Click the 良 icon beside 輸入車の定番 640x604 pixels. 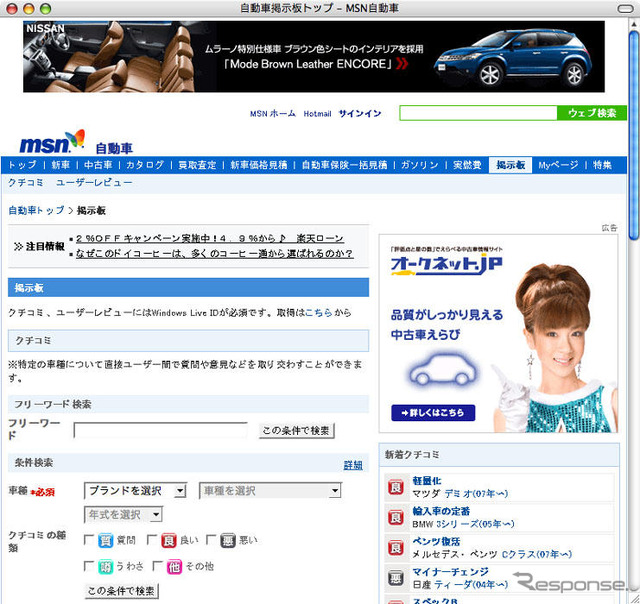396,517
